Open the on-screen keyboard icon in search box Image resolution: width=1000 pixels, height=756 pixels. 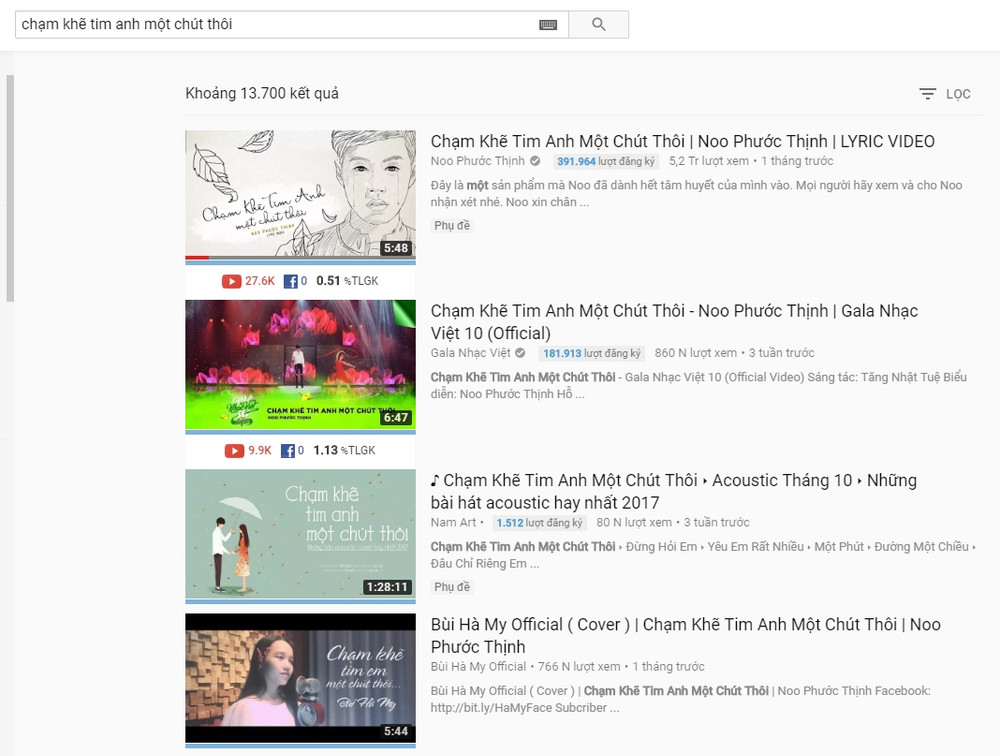(x=548, y=25)
